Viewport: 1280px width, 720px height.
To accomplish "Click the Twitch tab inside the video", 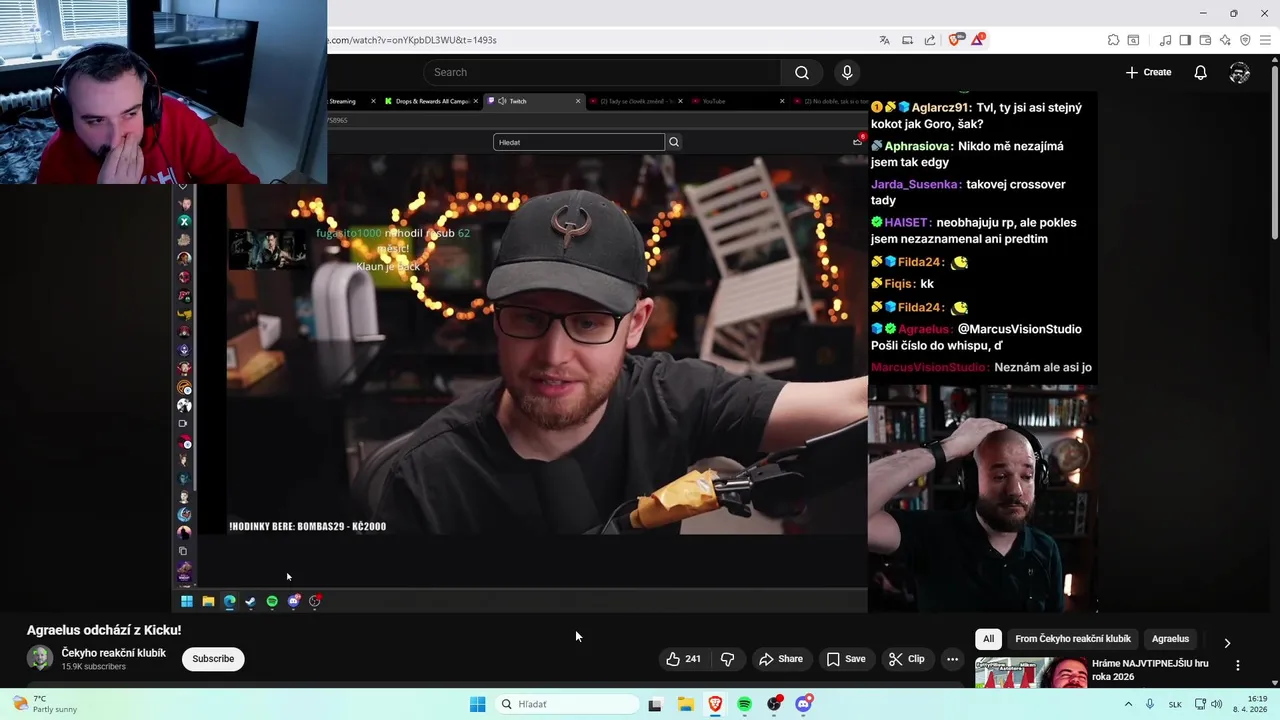I will click(533, 101).
